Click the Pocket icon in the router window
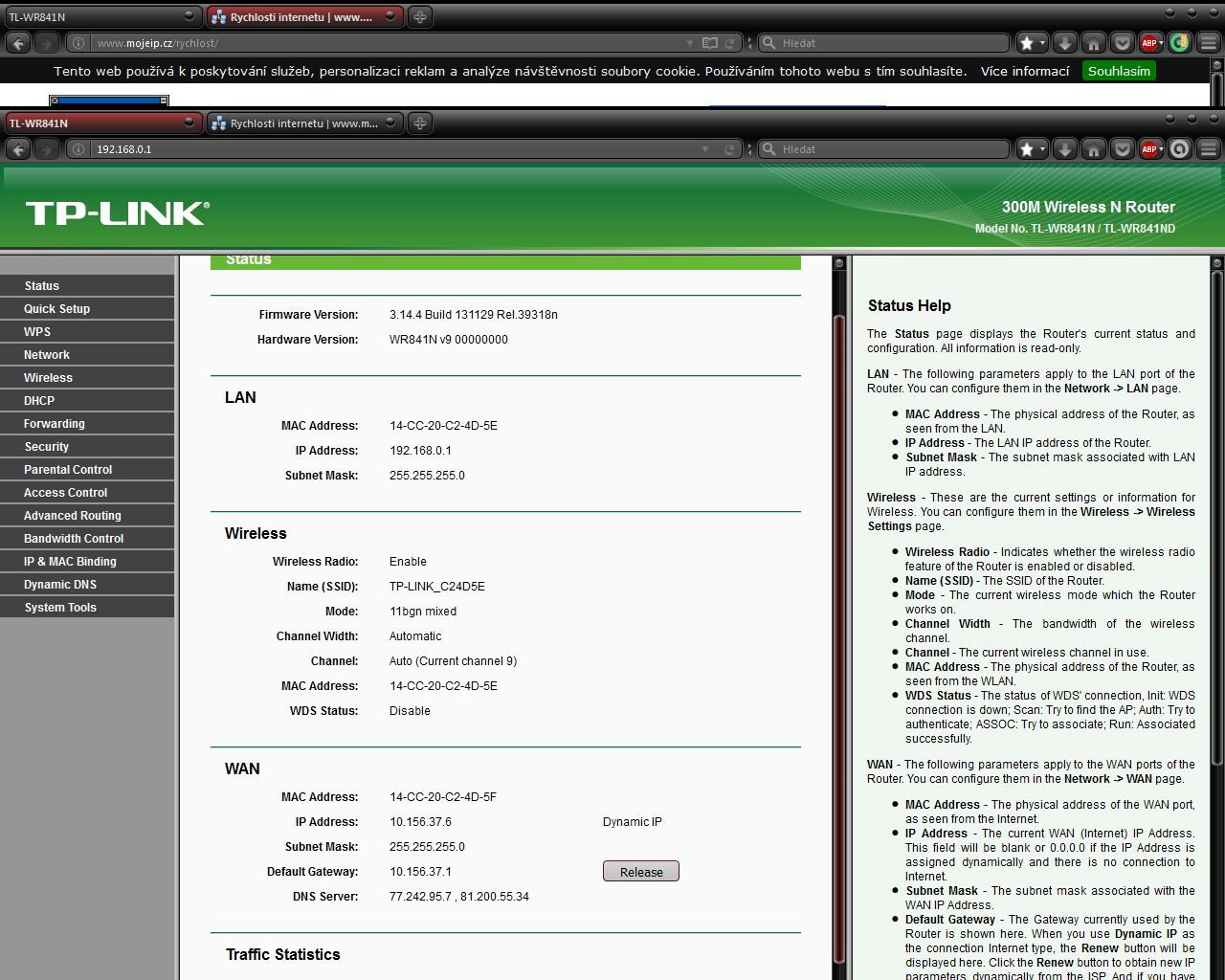 1122,149
